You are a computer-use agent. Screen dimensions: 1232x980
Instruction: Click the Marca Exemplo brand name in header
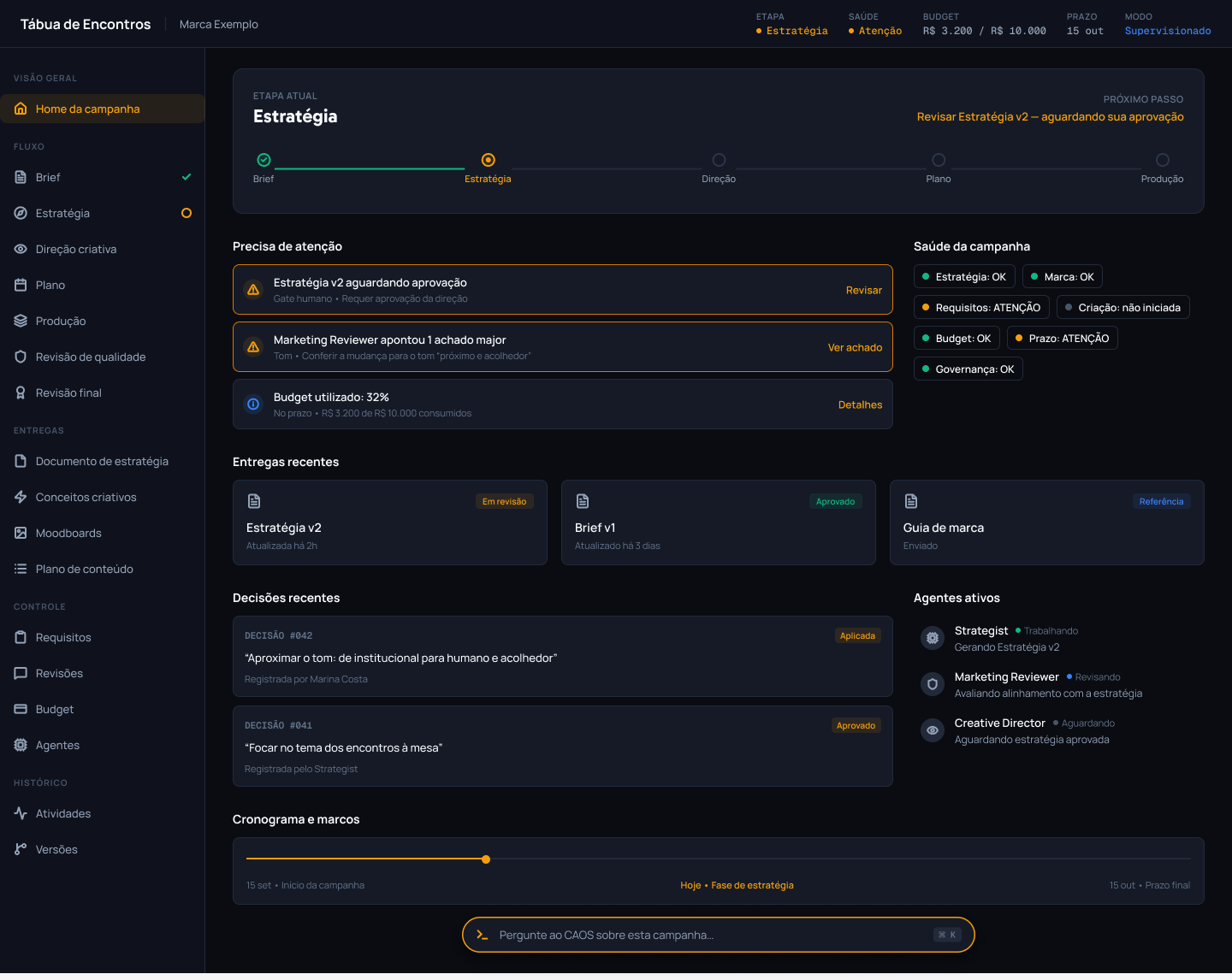pyautogui.click(x=219, y=24)
